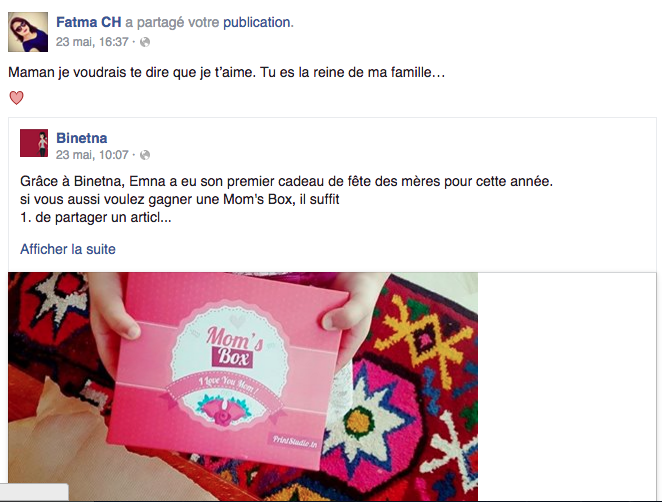
Task: Click the Fatma CH name link
Action: [89, 22]
